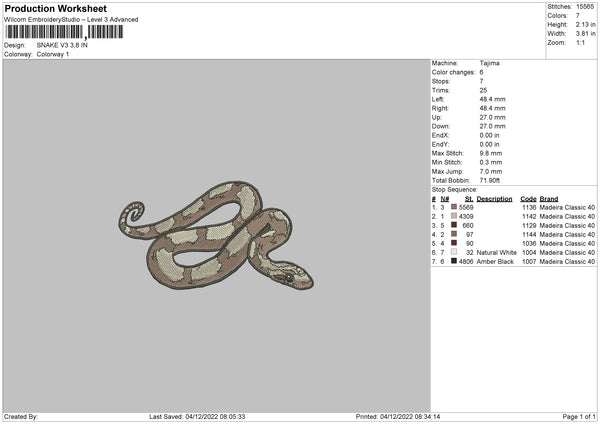Viewport: 600px width, 424px height.
Task: Select the color swatch for code 1142
Action: 454,216
